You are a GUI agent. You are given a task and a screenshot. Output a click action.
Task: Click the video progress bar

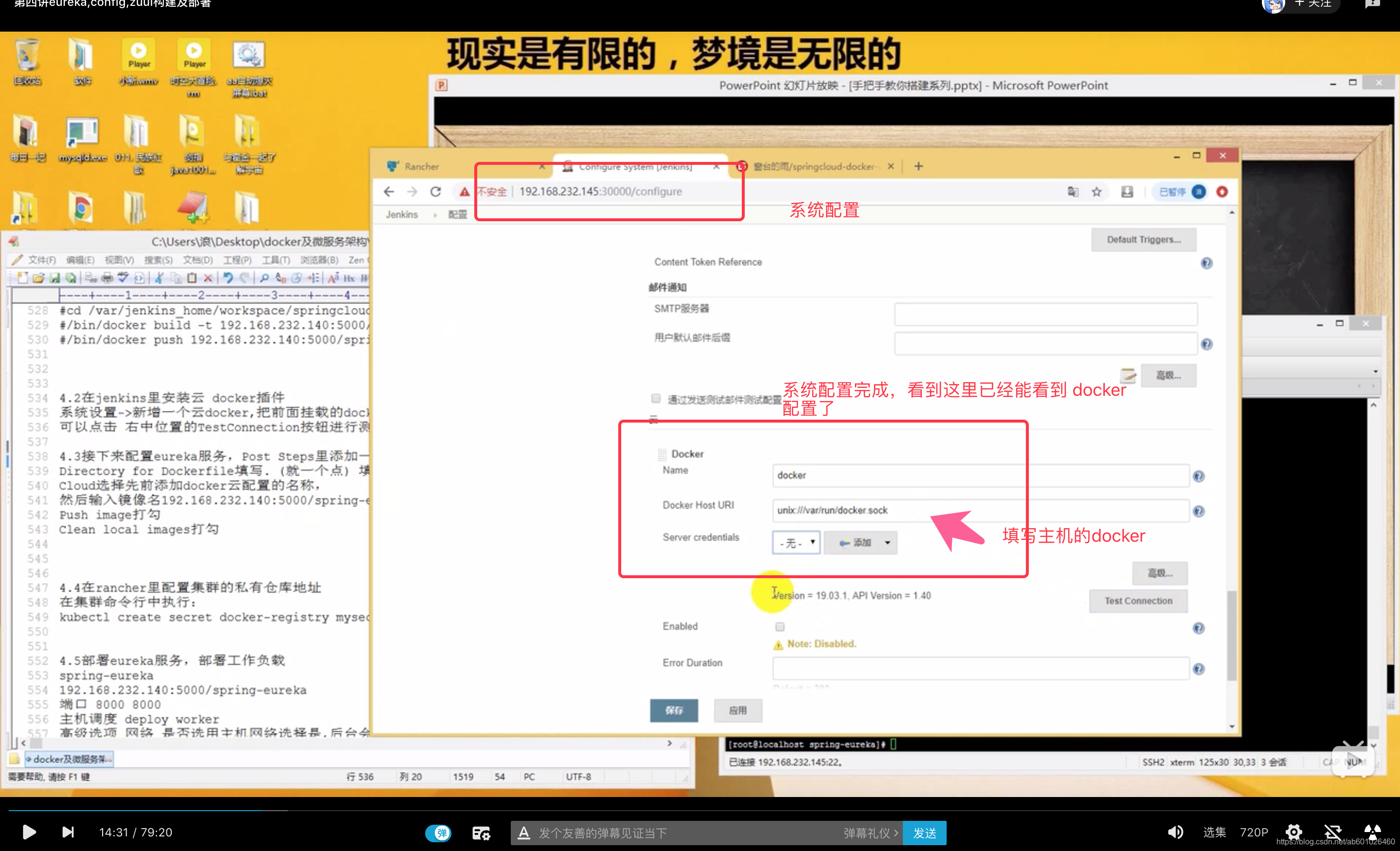pos(700,811)
